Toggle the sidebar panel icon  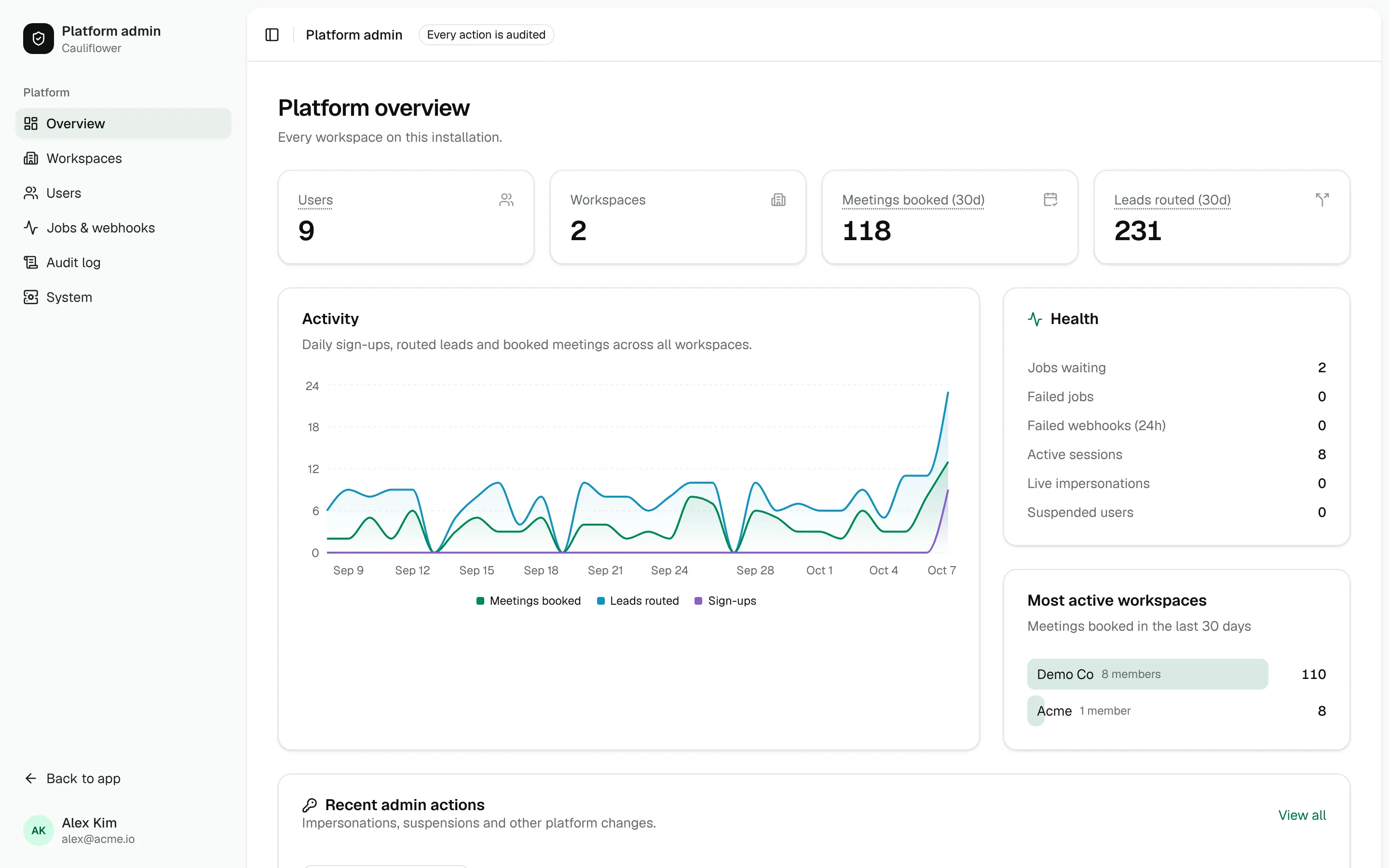click(x=272, y=35)
